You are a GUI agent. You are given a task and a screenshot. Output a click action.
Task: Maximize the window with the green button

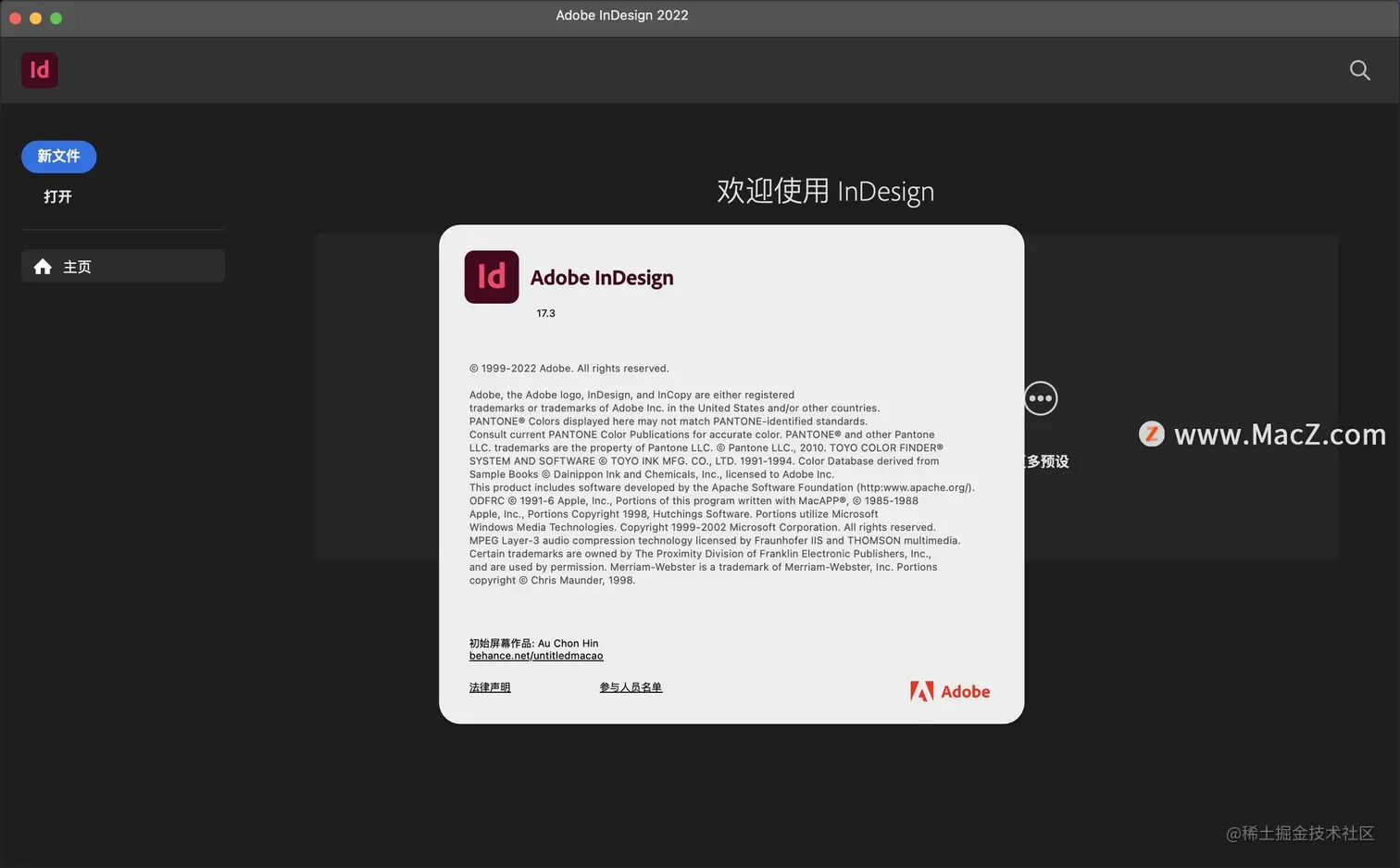(56, 18)
